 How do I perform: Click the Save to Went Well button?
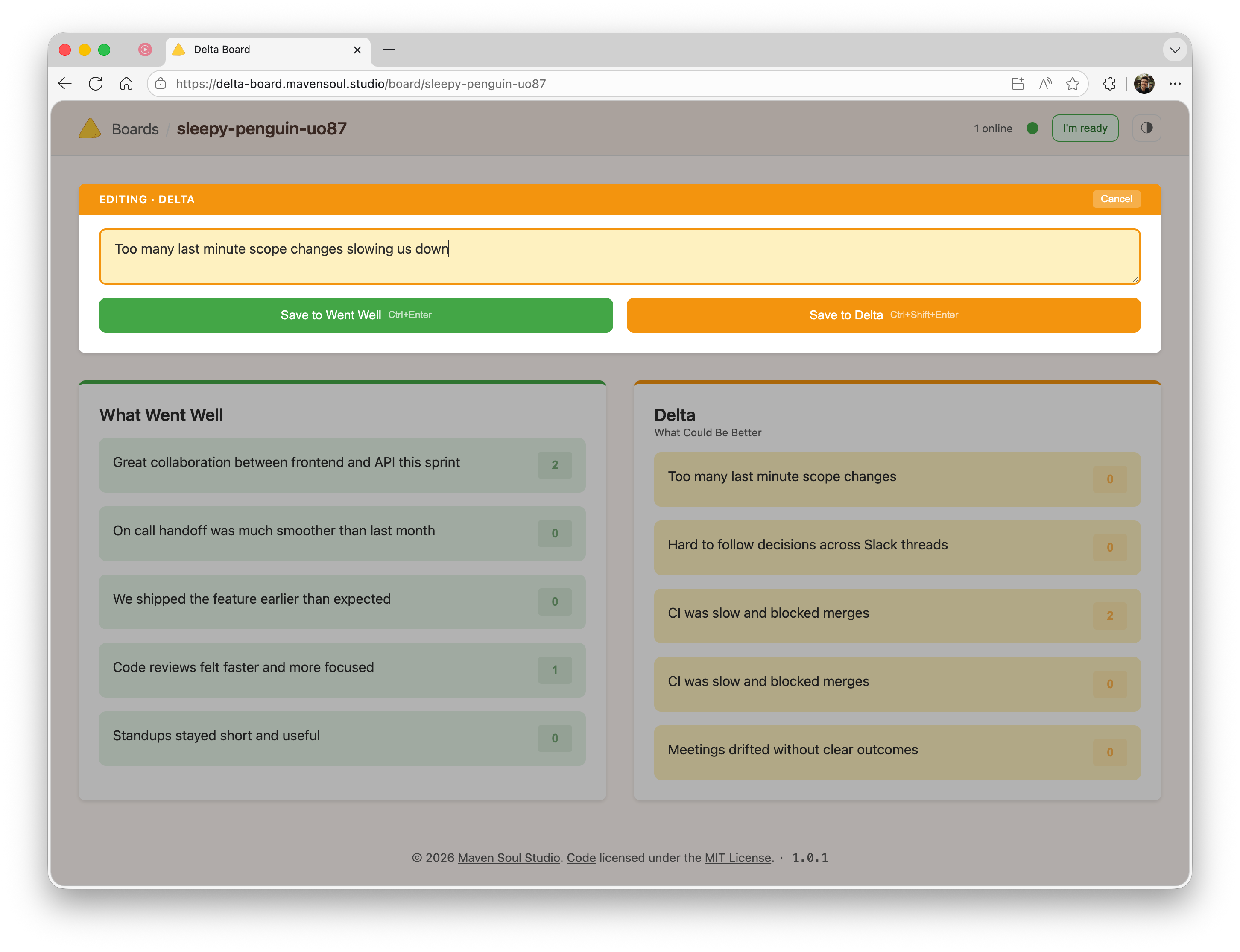(x=356, y=315)
